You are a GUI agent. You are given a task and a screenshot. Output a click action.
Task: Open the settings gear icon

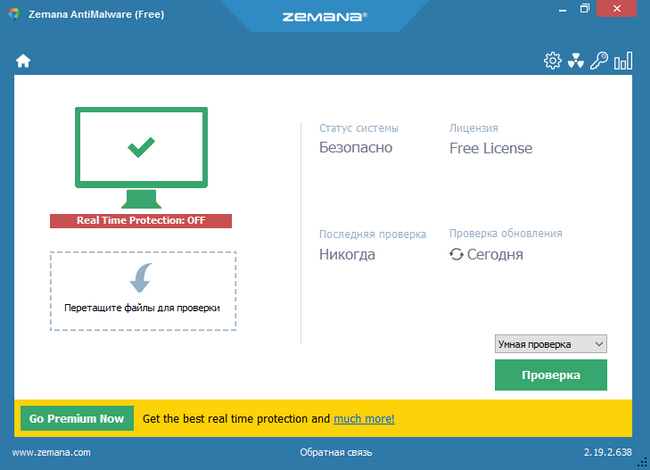click(x=553, y=61)
